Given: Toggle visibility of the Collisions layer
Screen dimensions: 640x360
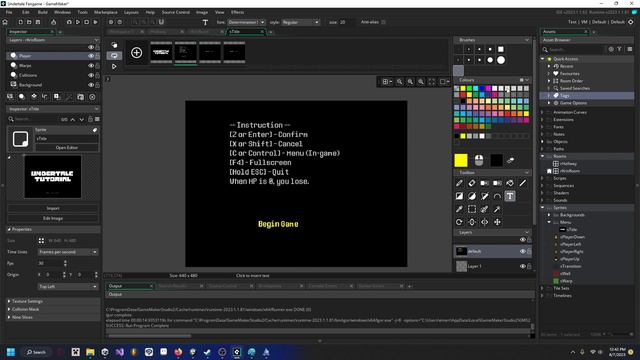Looking at the screenshot, I should 91,76.
